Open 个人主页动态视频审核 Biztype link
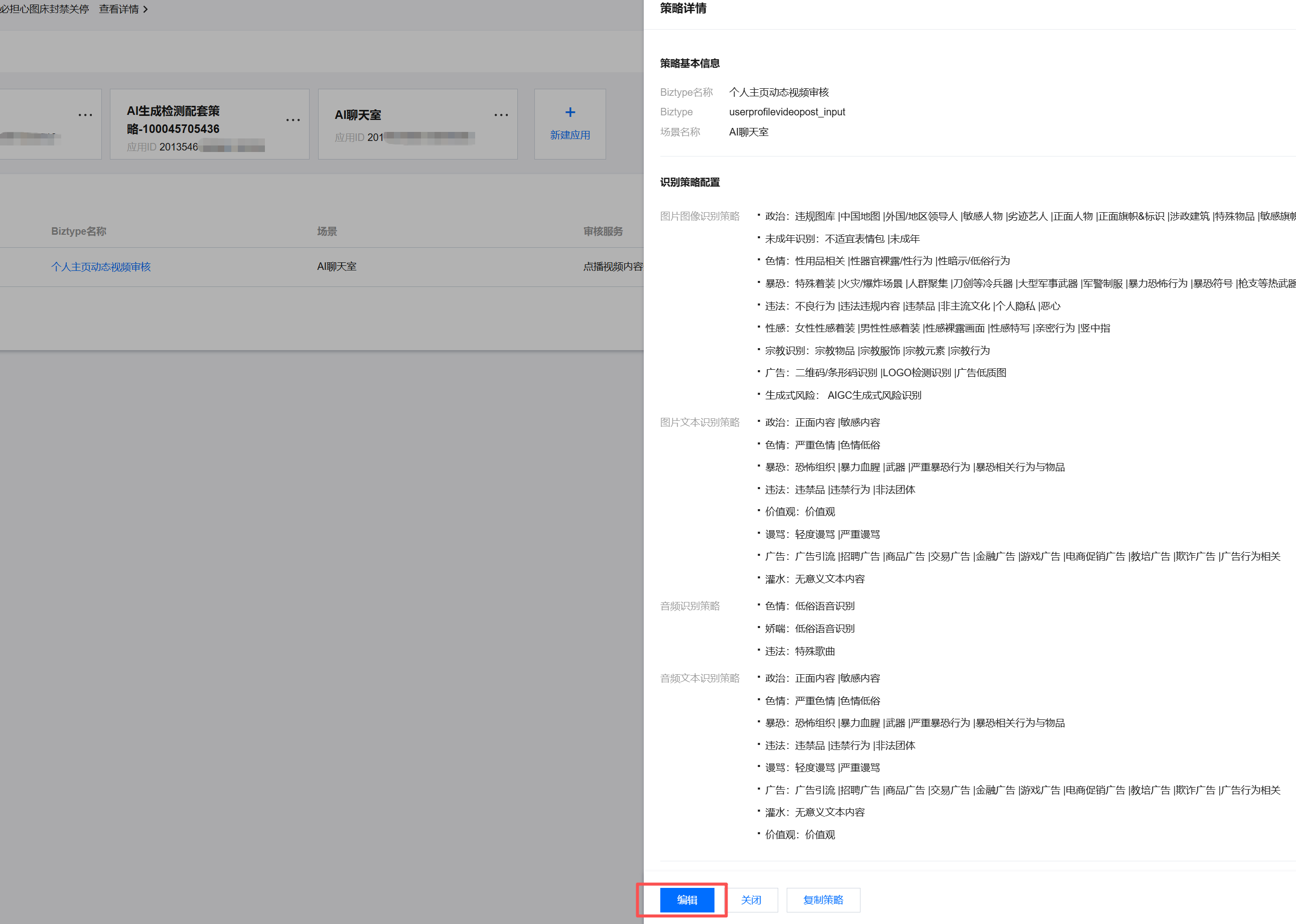1296x924 pixels. pos(101,266)
